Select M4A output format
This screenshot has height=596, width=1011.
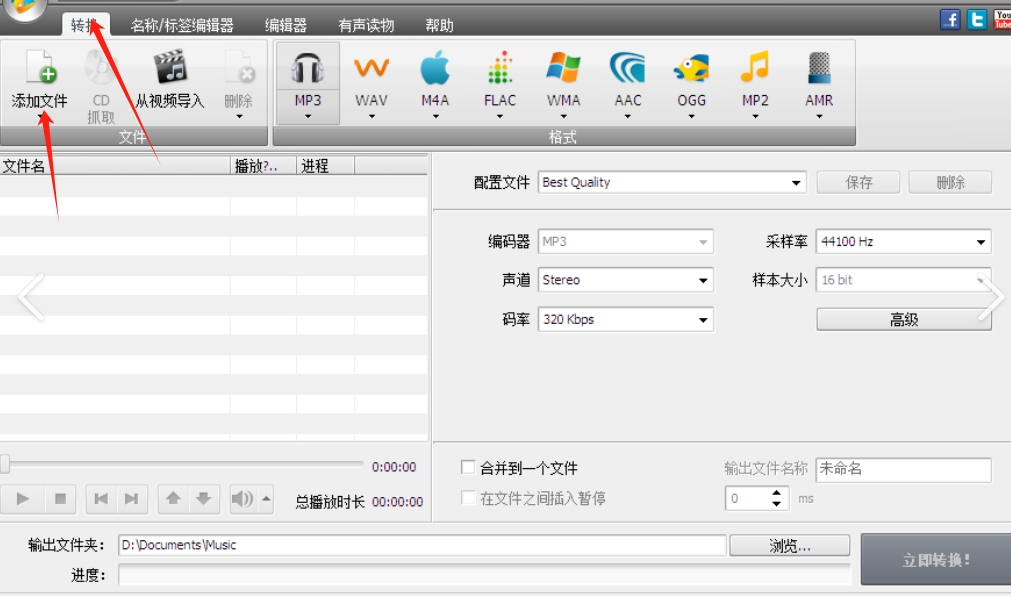(435, 67)
